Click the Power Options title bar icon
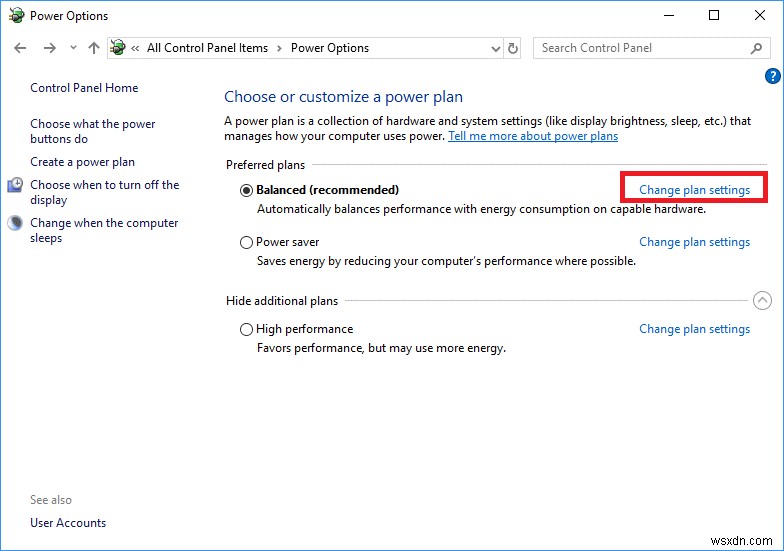Screen dimensions: 784x551 tap(16, 16)
